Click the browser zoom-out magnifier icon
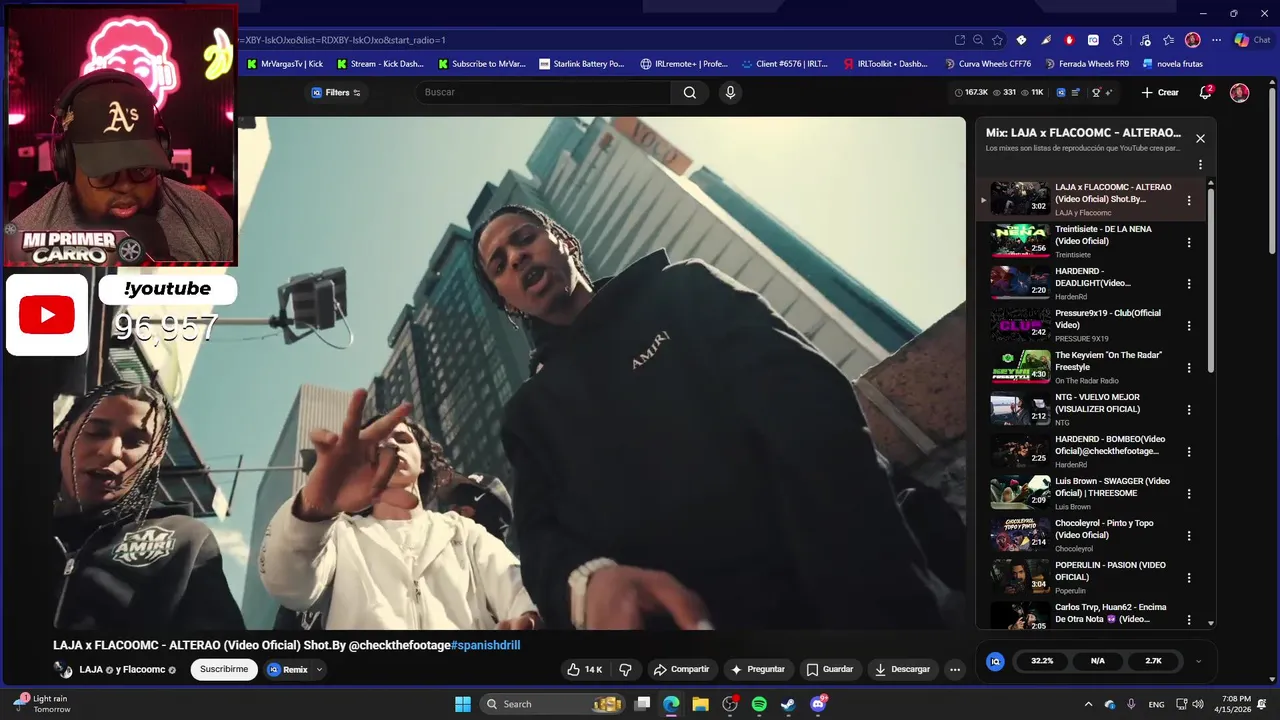This screenshot has height=720, width=1280. (978, 40)
